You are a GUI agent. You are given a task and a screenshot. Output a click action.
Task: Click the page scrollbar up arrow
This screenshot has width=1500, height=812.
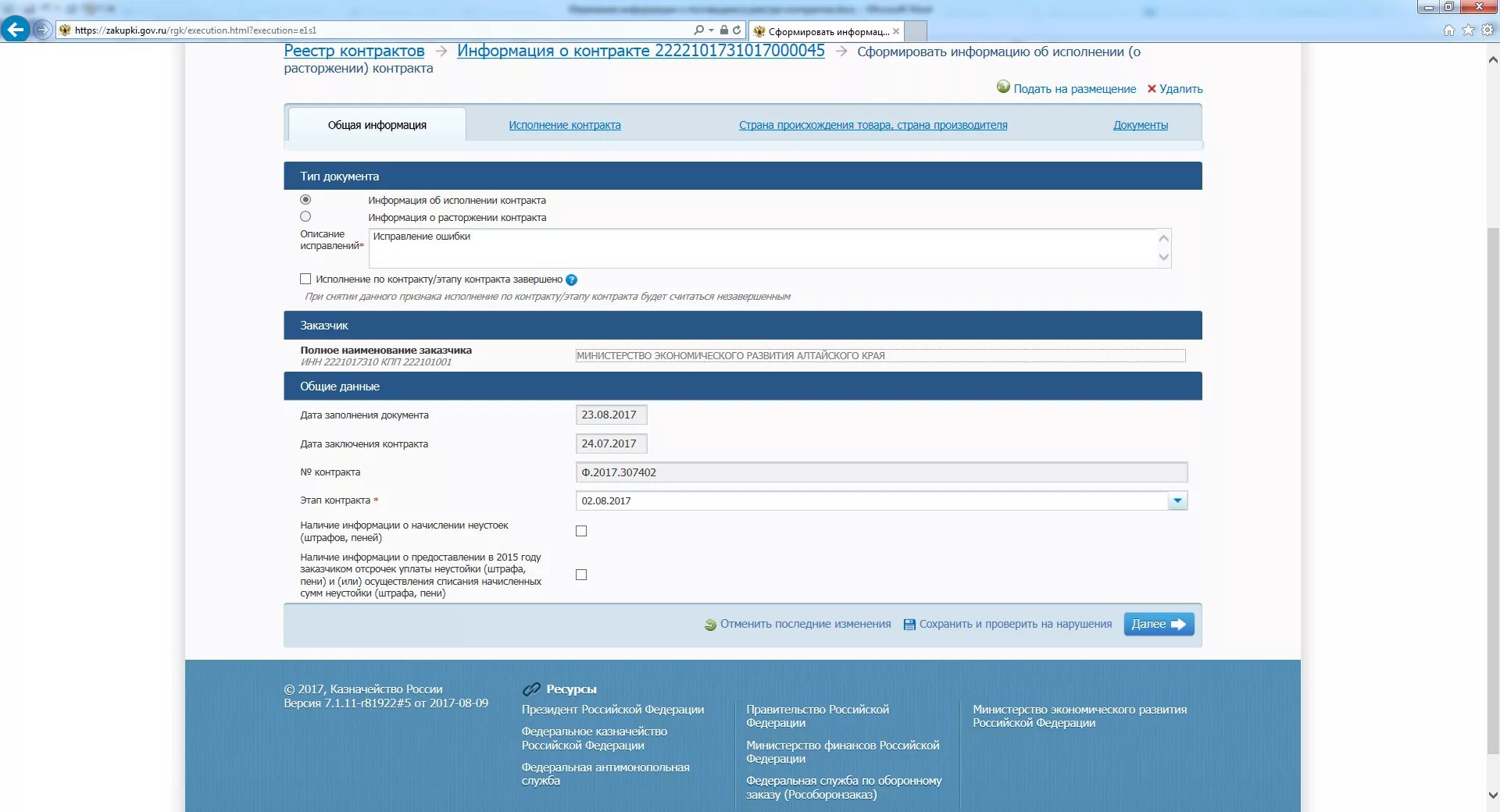[x=1493, y=59]
